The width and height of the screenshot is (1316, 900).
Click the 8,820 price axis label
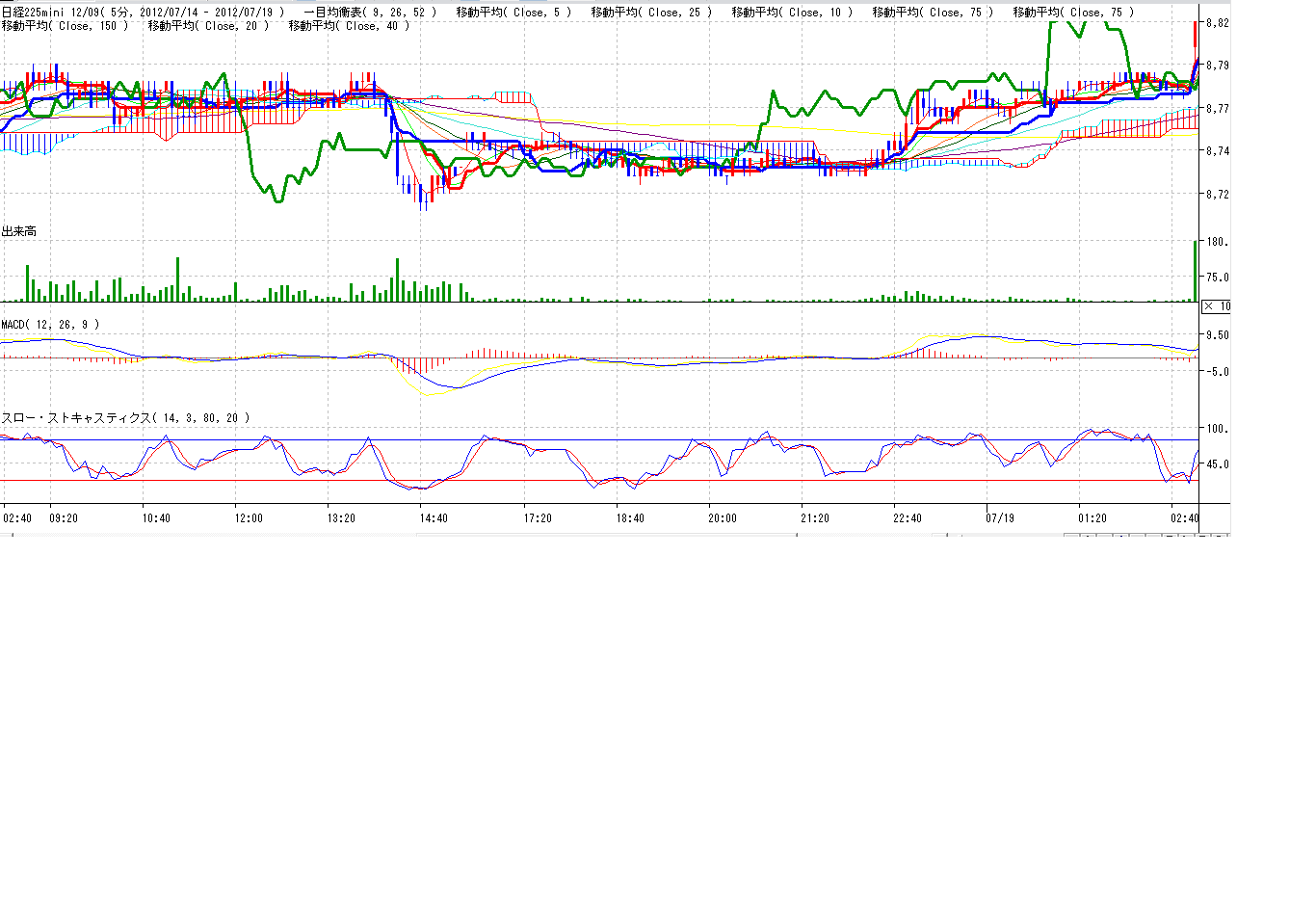tap(1217, 23)
